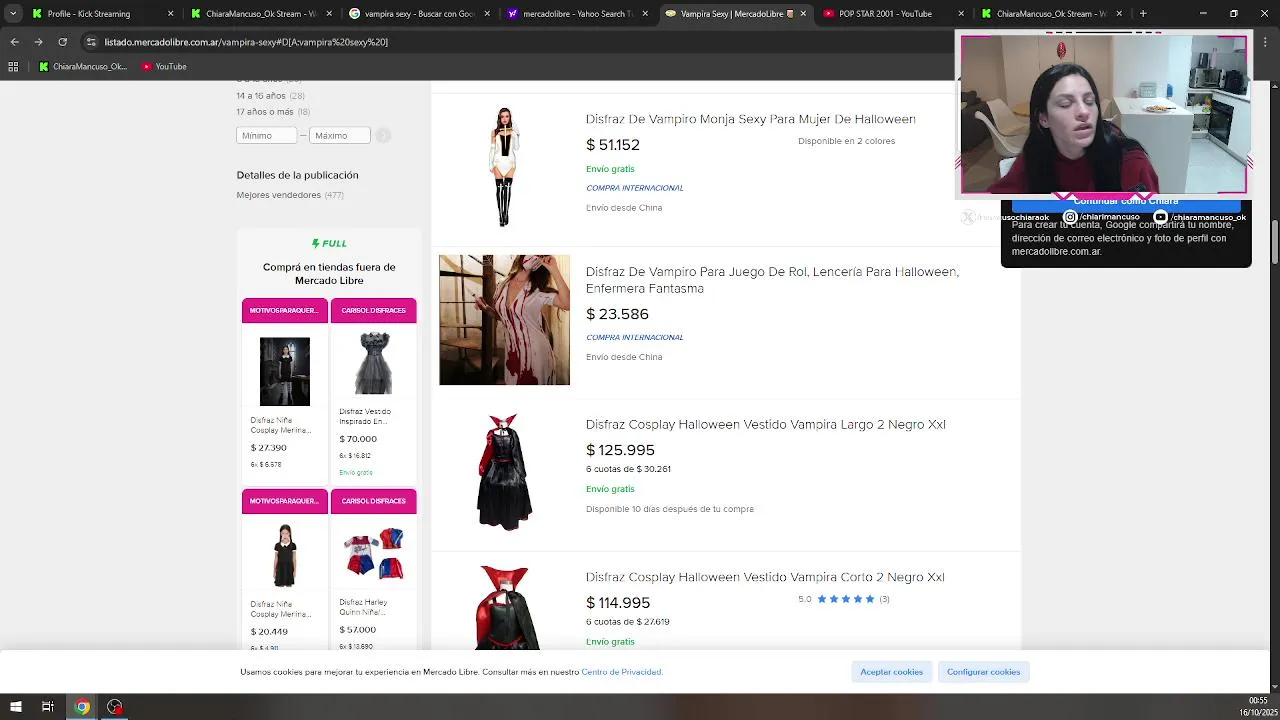
Task: Click Continuar como Chiara button
Action: tap(1126, 202)
